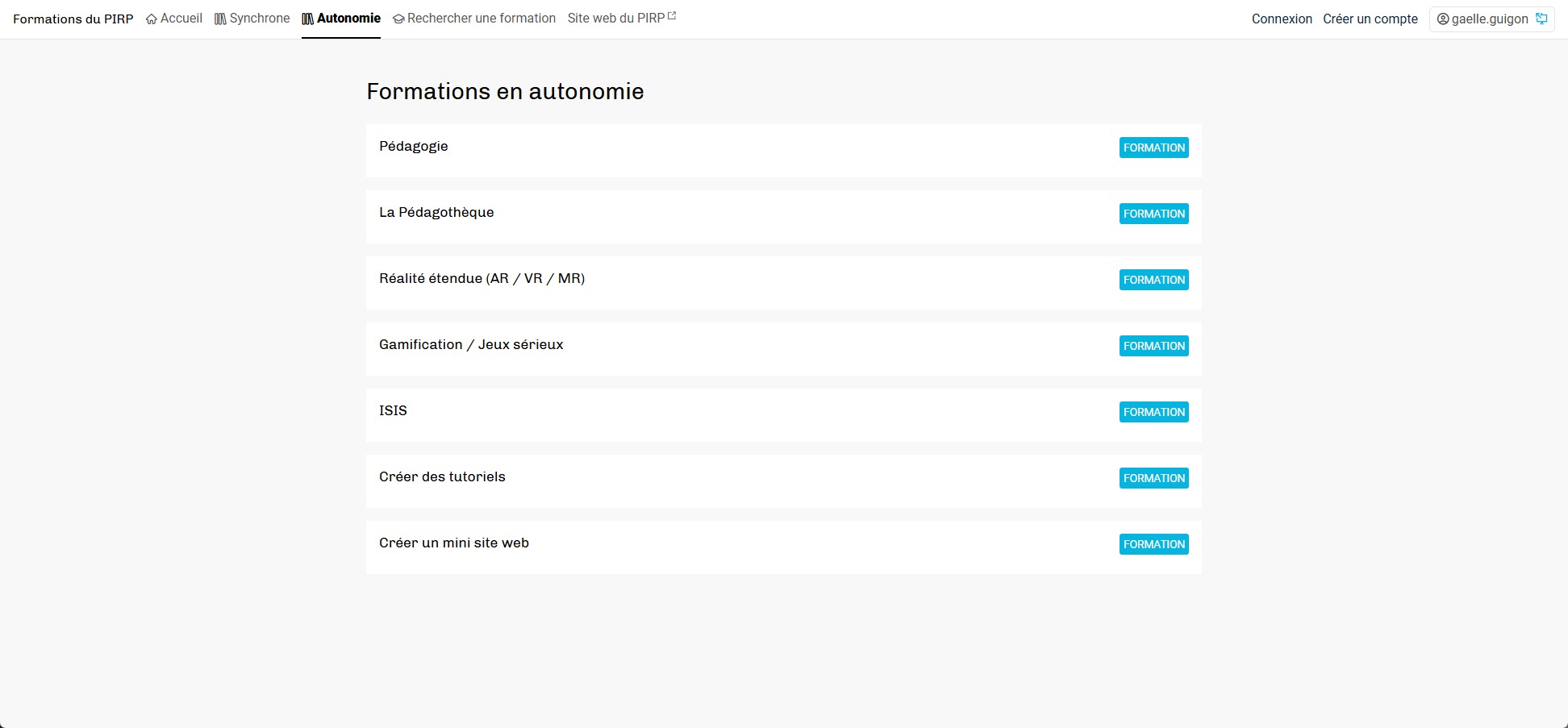Viewport: 1568px width, 728px height.
Task: Open the Réalité étendue (AR / VR / MR) course
Action: coord(482,278)
